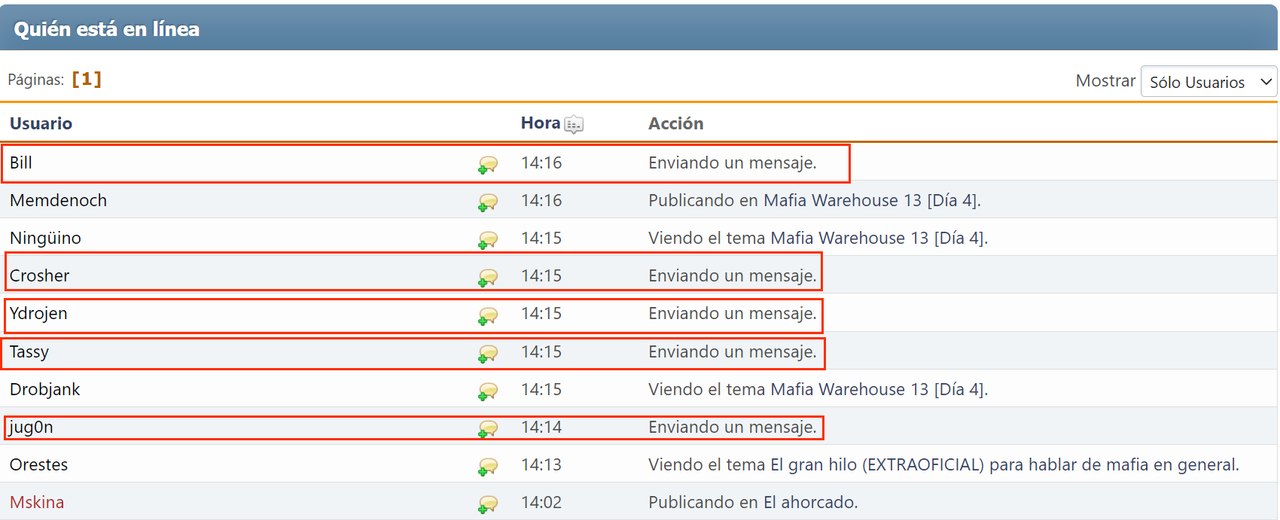Click Bill's time 14:16
This screenshot has height=520, width=1280.
[x=541, y=162]
